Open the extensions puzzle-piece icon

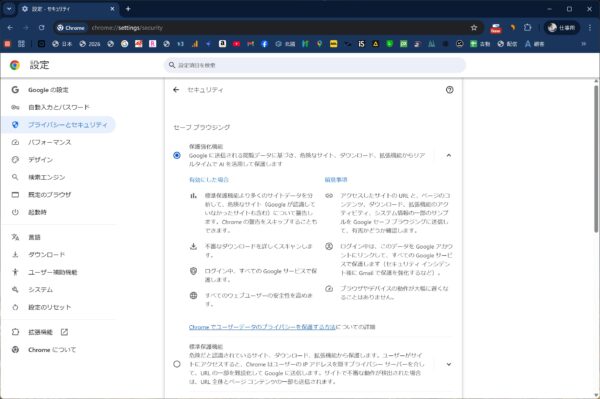click(528, 28)
